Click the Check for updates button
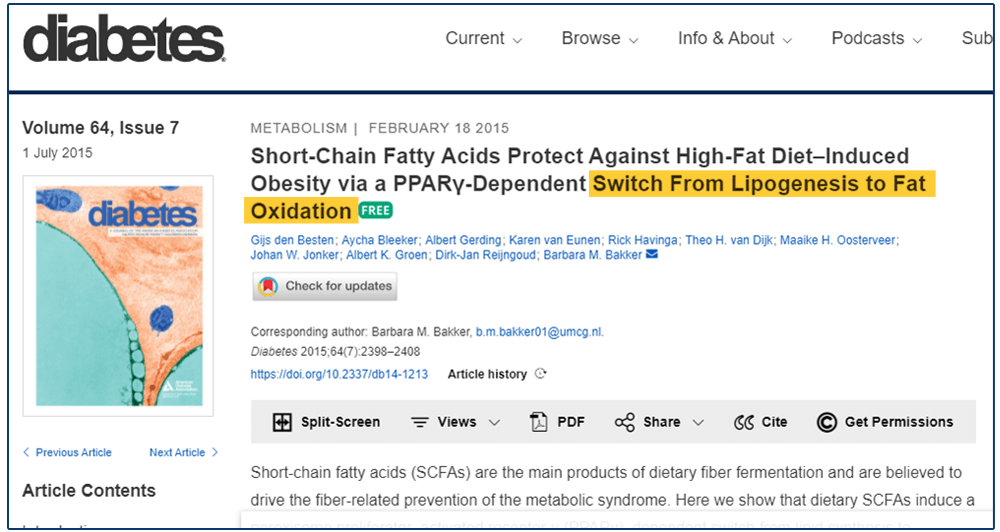Viewport: 1000px width, 532px height. tap(325, 286)
